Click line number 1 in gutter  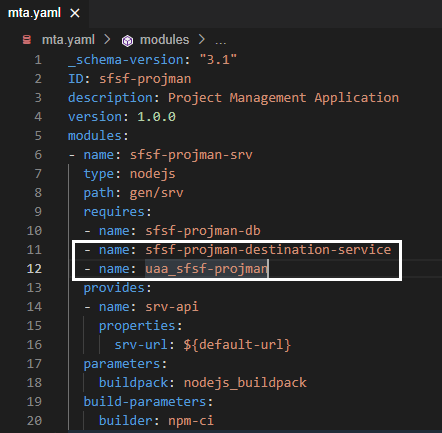click(x=38, y=60)
